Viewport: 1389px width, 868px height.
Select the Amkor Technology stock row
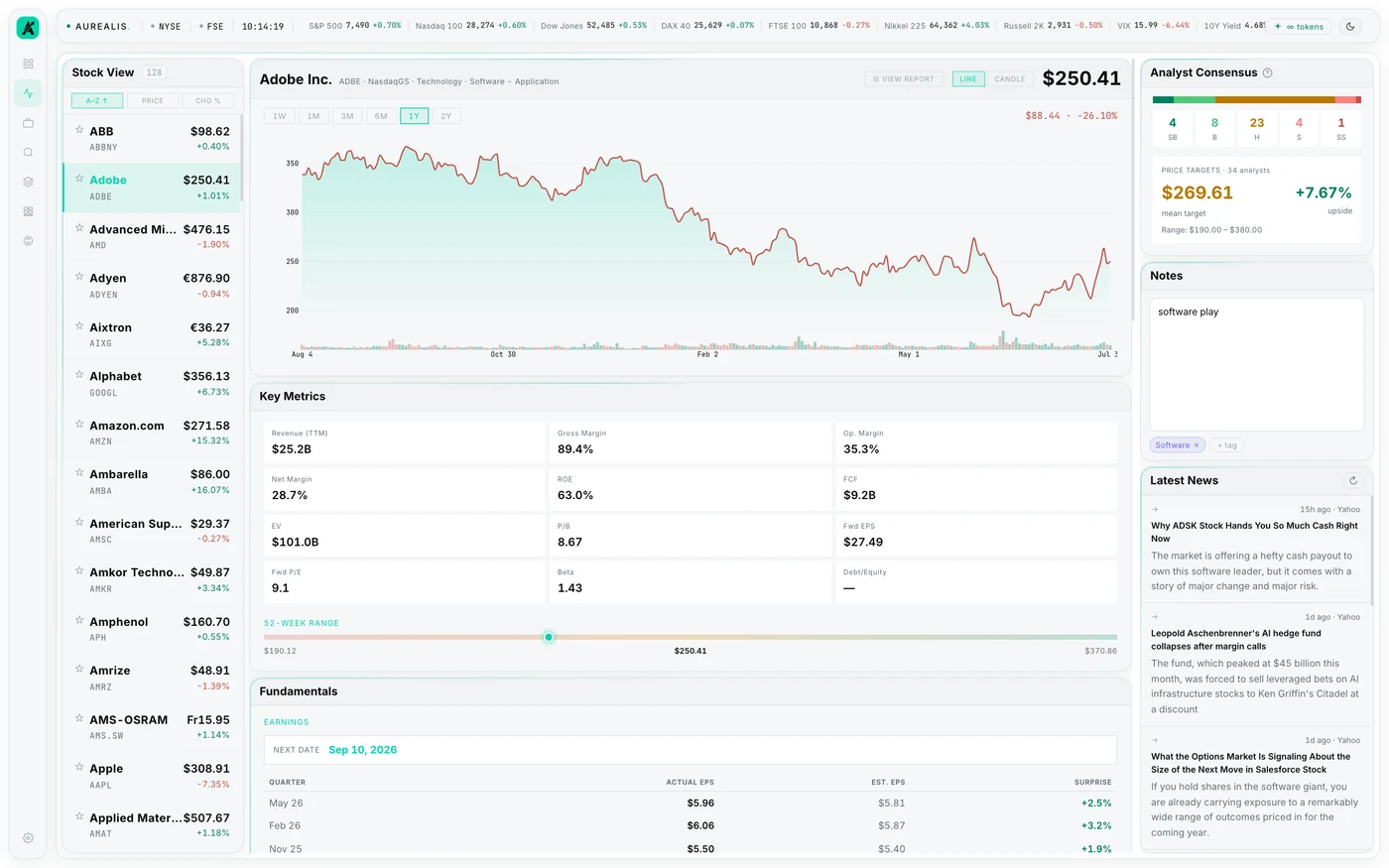click(x=153, y=579)
